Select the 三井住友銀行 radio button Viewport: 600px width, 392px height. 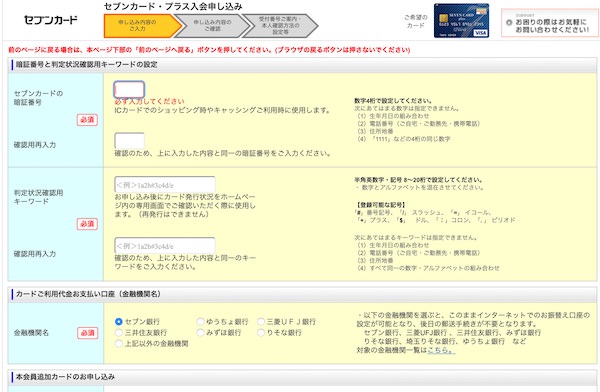[119, 333]
